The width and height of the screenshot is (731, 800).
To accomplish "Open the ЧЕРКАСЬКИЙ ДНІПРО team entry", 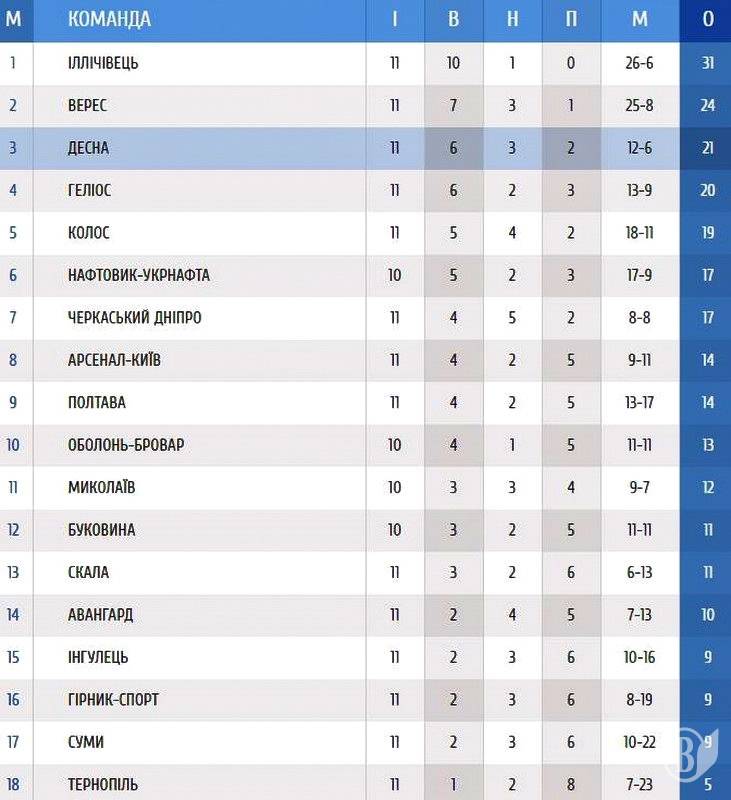I will 134,318.
